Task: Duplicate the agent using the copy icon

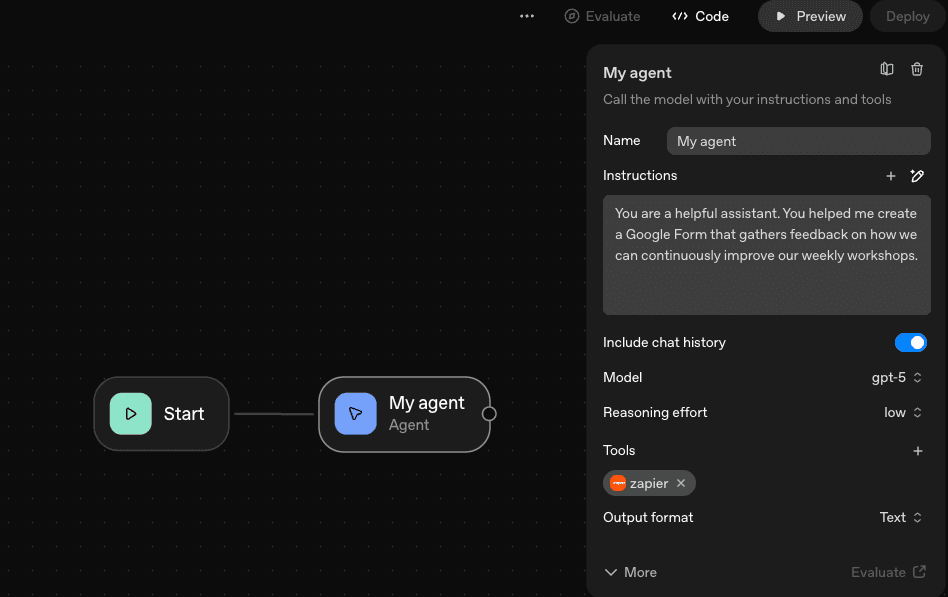Action: [886, 69]
